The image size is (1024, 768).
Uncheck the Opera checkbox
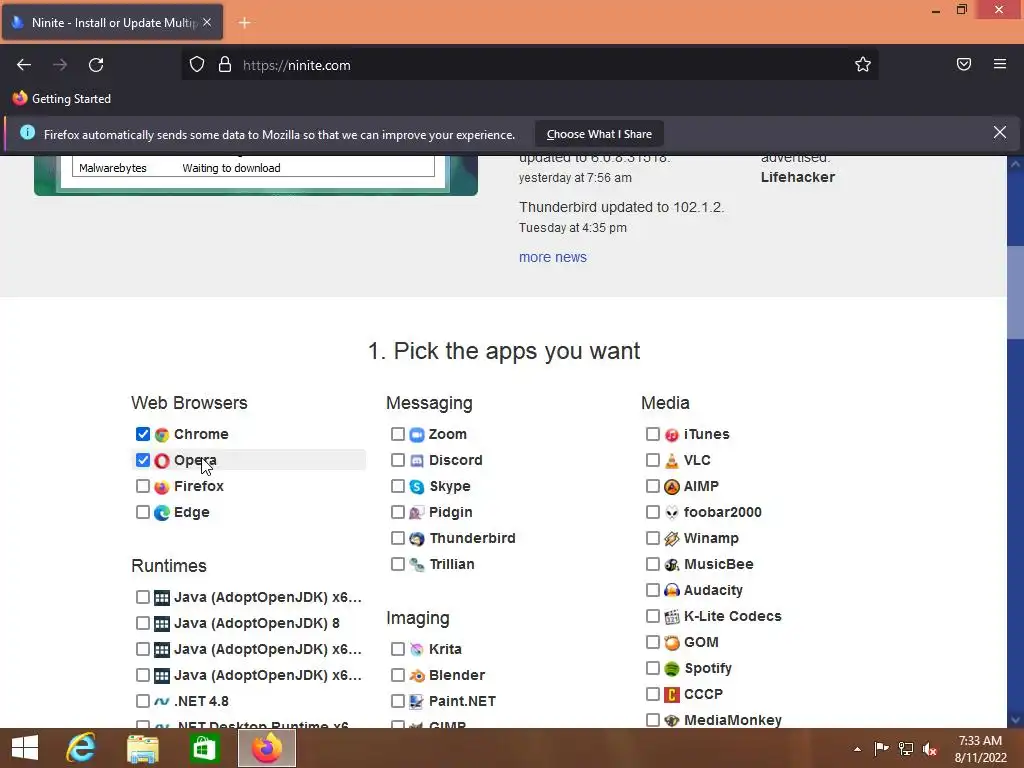143,460
